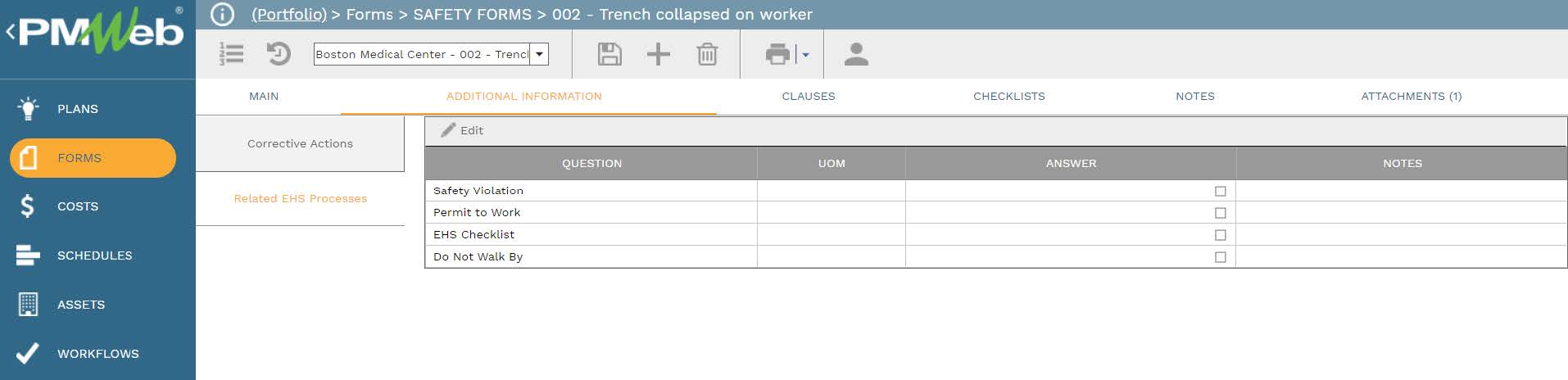
Task: Click the ANSWER column header
Action: click(1071, 163)
